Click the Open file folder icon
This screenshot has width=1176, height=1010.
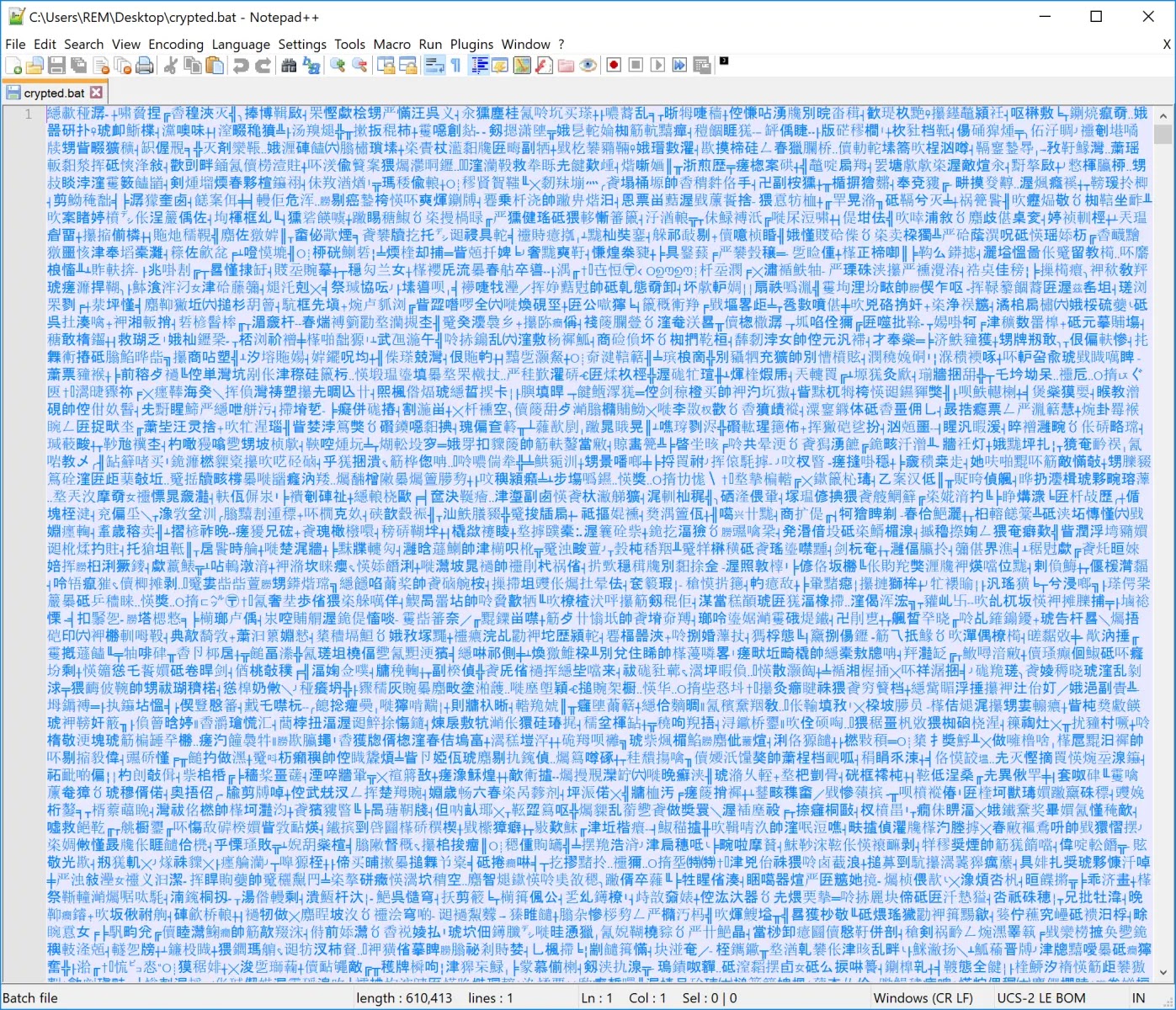click(x=35, y=66)
